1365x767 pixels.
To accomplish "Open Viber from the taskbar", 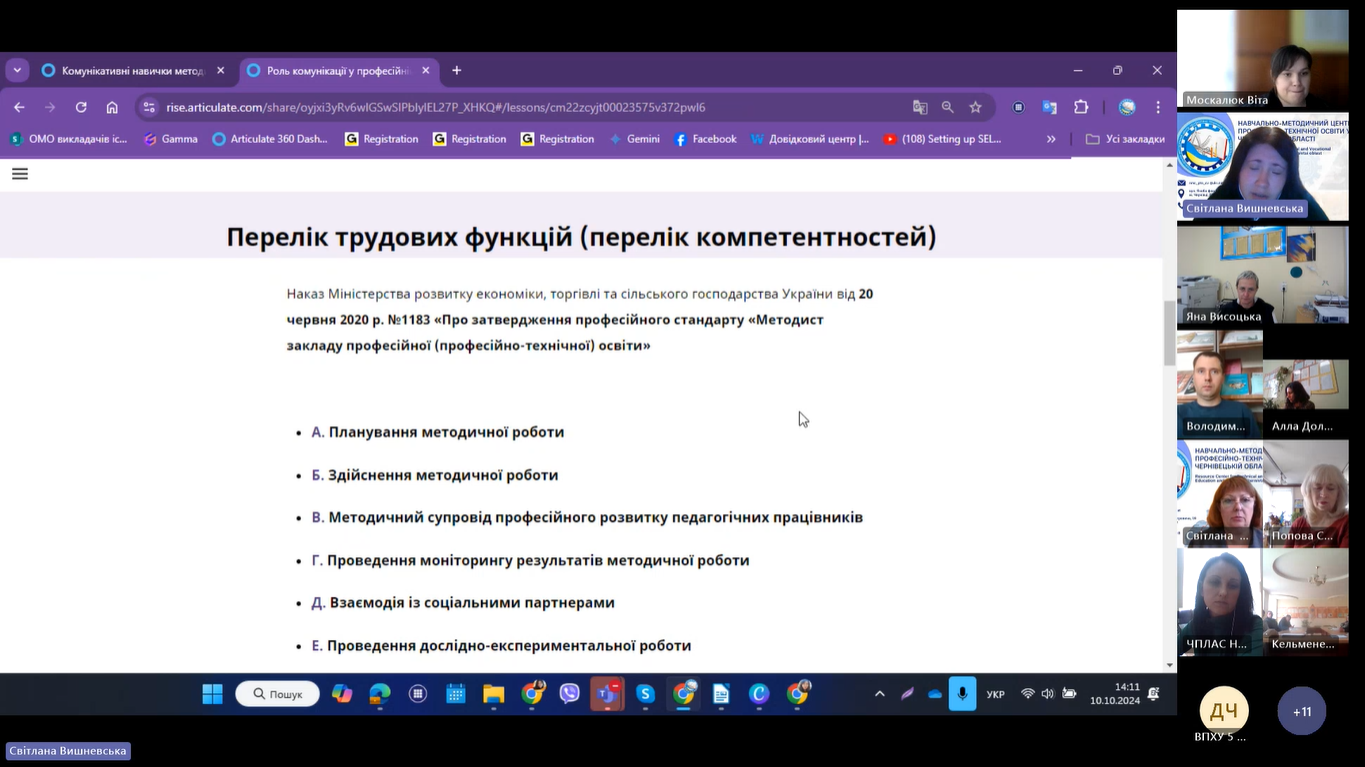I will (569, 694).
